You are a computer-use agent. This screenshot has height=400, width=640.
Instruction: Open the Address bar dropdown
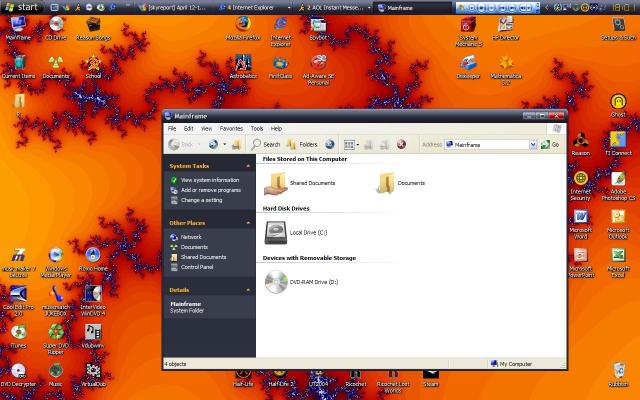point(533,144)
